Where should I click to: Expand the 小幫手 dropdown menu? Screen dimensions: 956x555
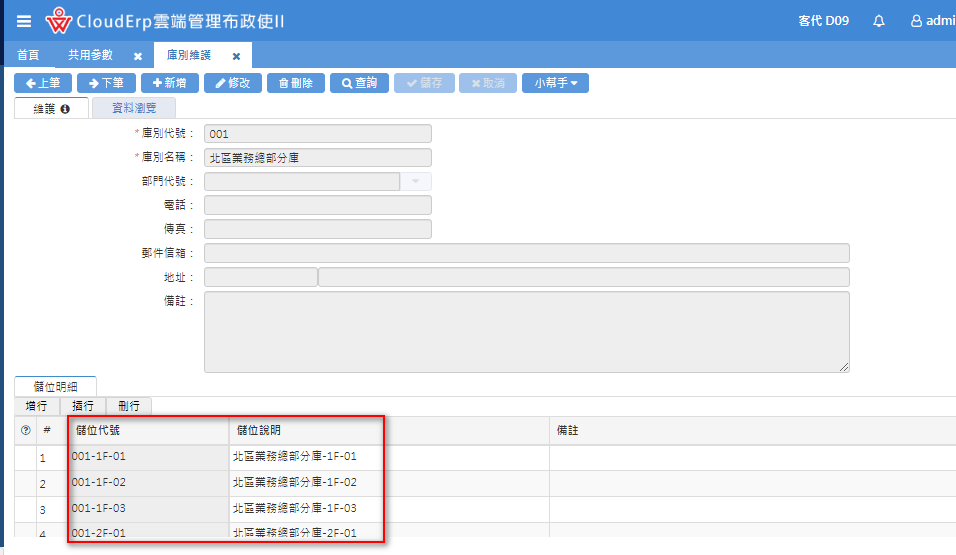555,83
